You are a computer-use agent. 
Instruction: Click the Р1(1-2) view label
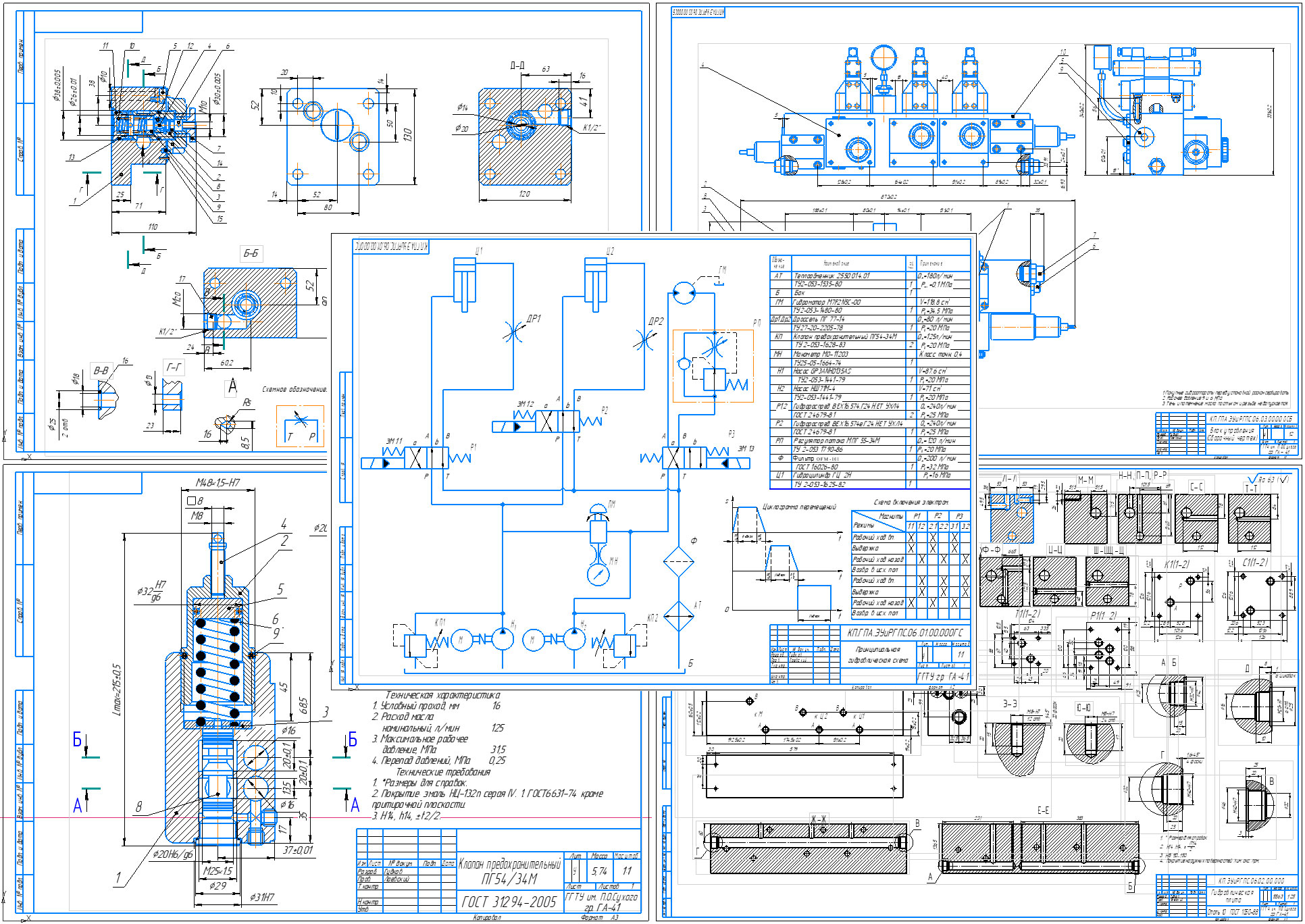(1103, 616)
